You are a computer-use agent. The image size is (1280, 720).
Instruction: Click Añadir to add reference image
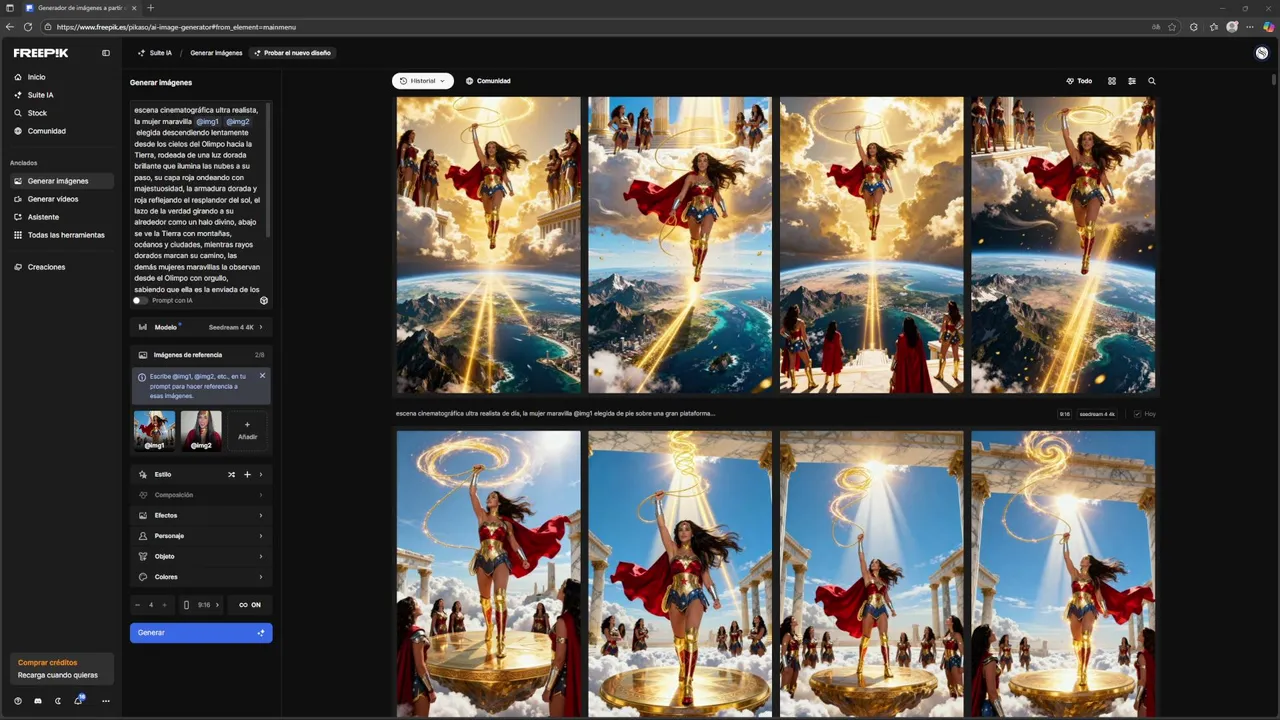tap(247, 431)
